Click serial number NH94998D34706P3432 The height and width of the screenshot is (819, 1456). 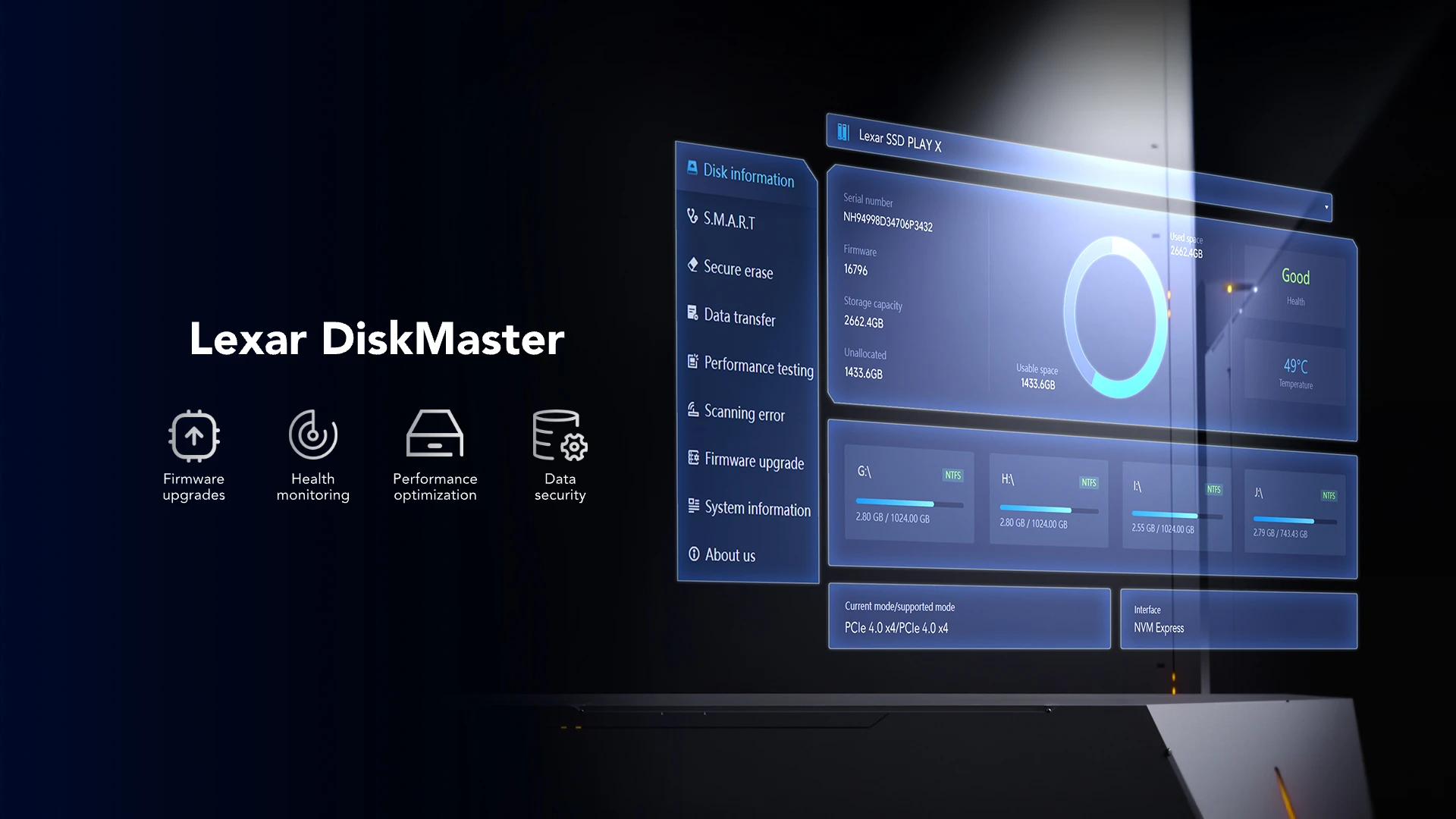pos(888,222)
